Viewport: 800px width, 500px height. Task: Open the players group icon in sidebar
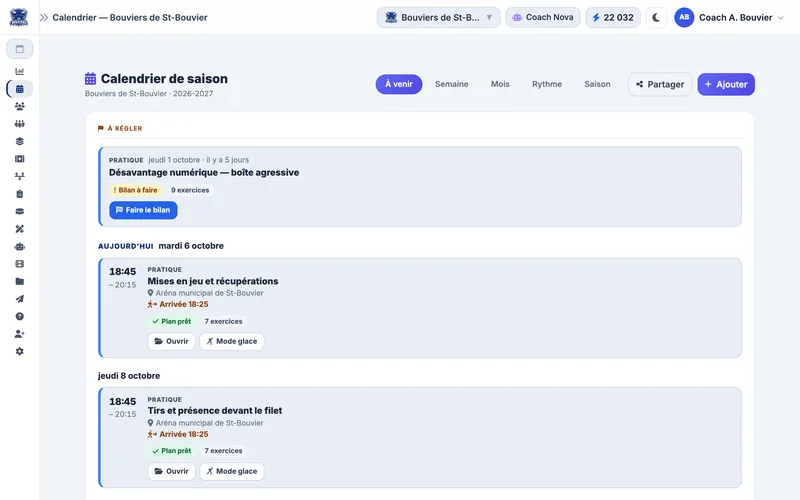(x=19, y=106)
